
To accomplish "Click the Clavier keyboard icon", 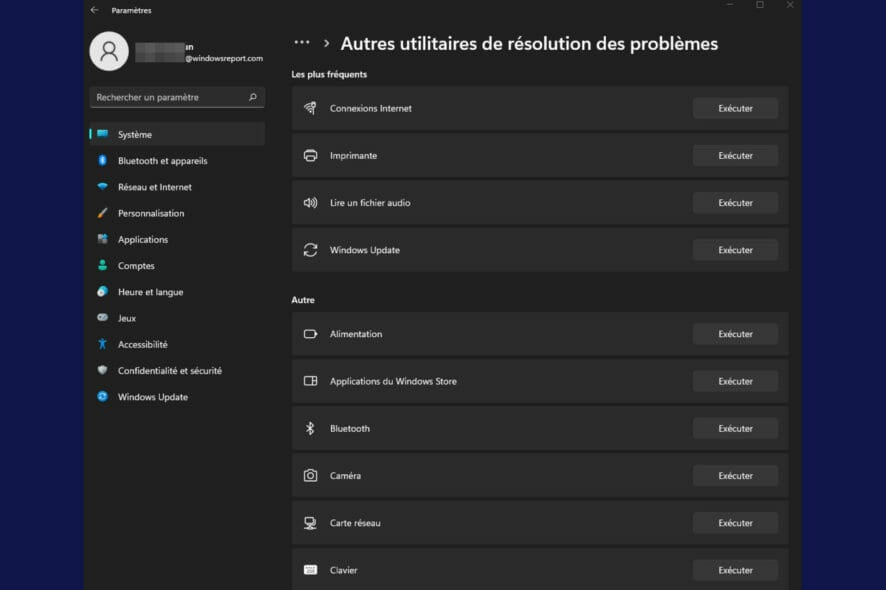I will pyautogui.click(x=310, y=570).
